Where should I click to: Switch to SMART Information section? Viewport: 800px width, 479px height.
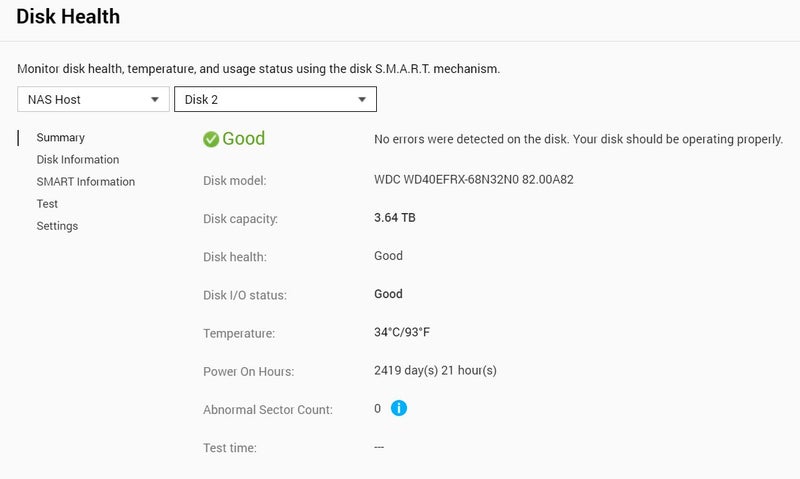pos(85,182)
